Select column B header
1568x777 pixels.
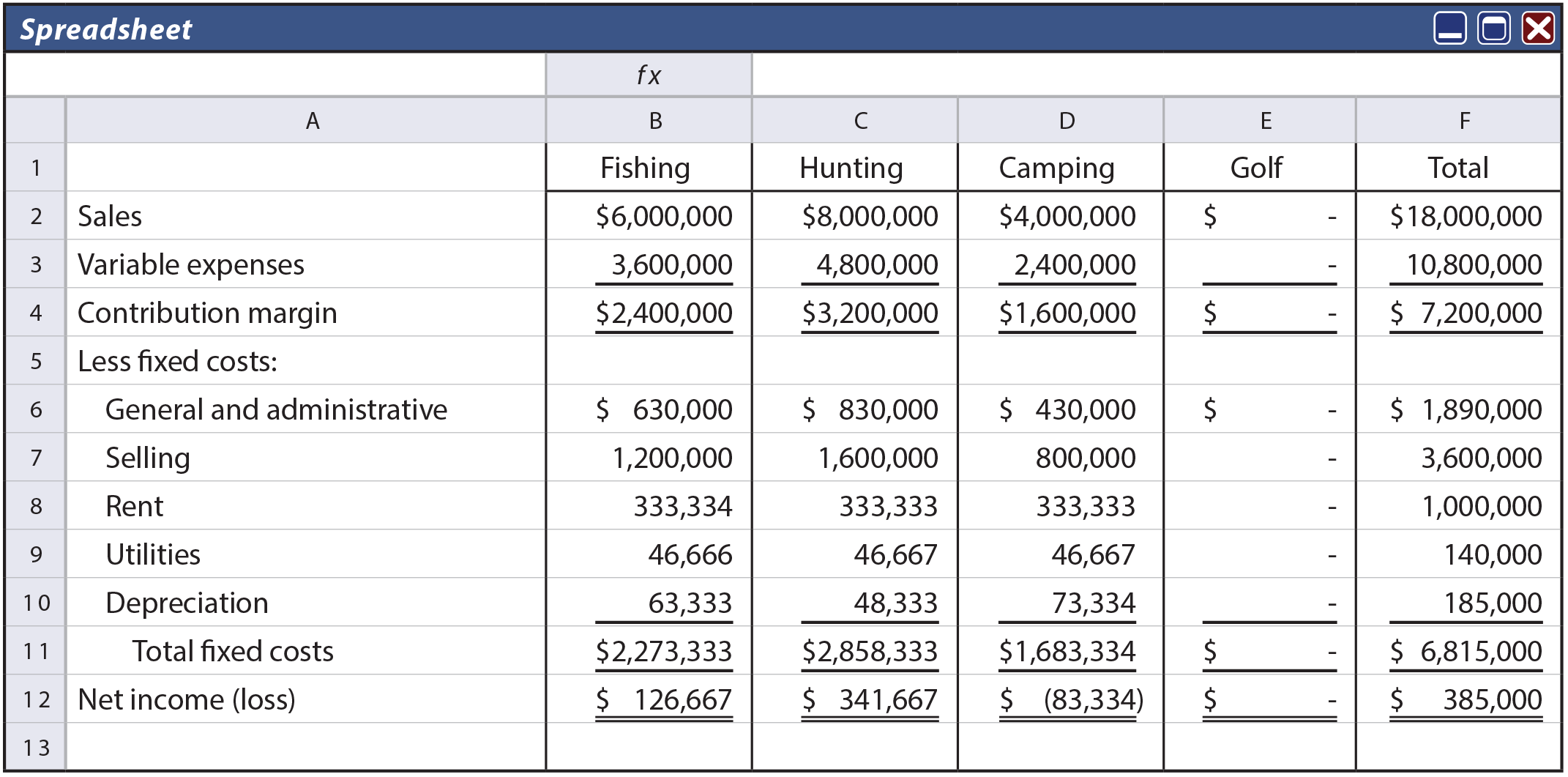tap(649, 121)
